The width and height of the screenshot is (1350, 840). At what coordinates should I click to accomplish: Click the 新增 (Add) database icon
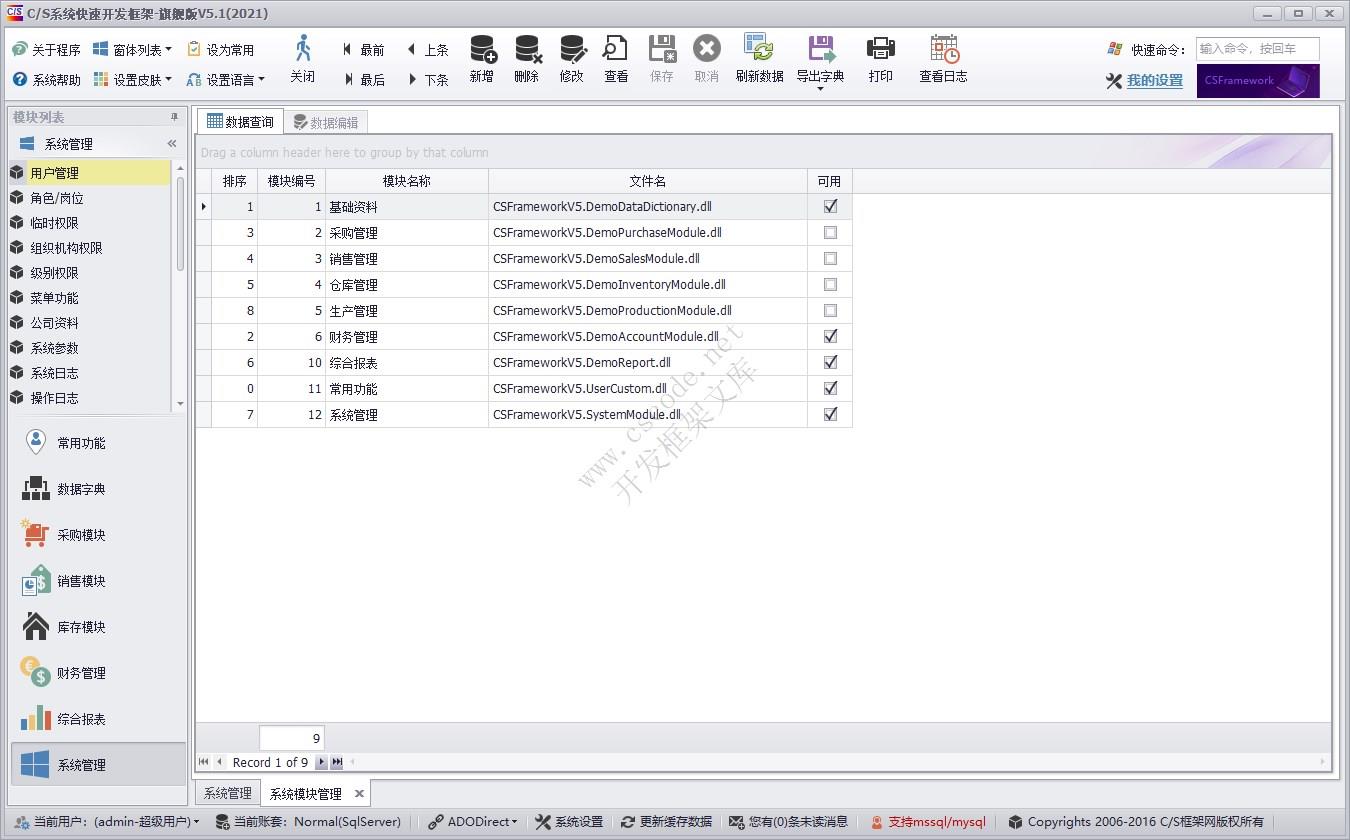click(x=482, y=50)
